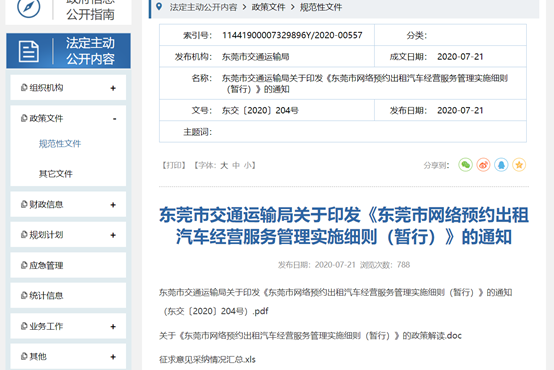Open 政府信息公开指南 sidebar header
554x370 pixels.
tap(69, 11)
